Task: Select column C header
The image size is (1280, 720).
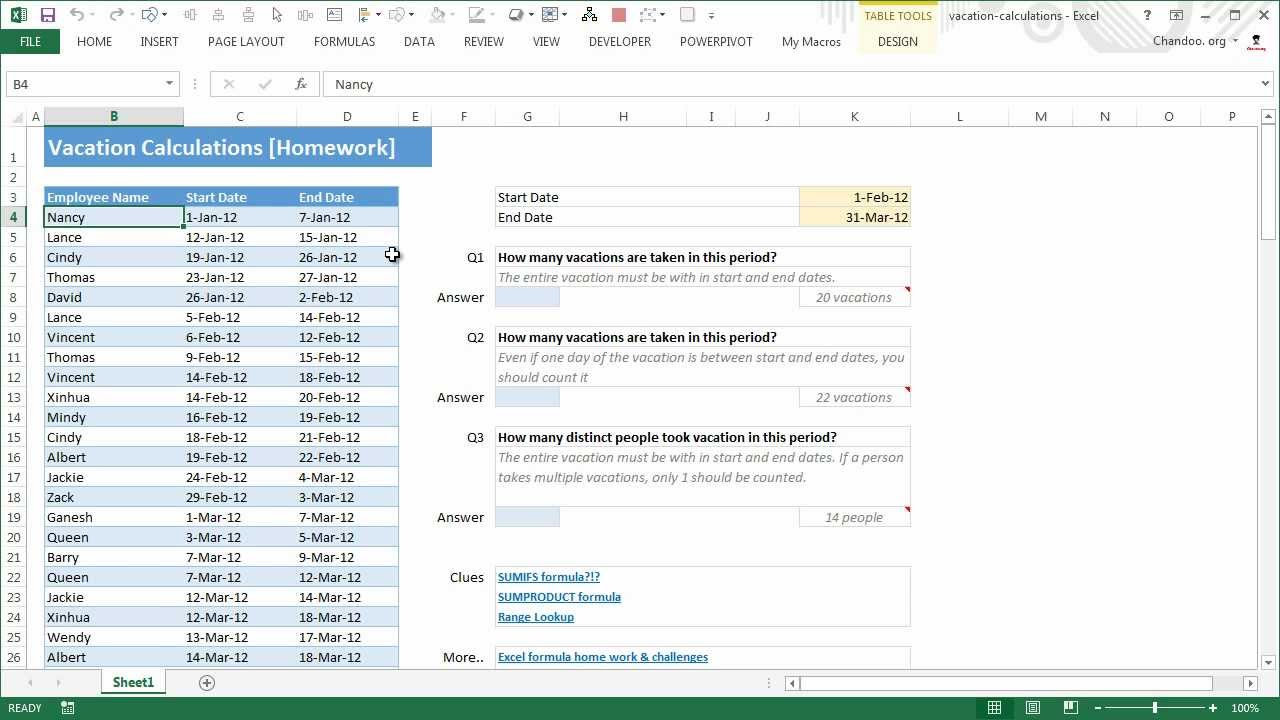Action: pos(240,117)
